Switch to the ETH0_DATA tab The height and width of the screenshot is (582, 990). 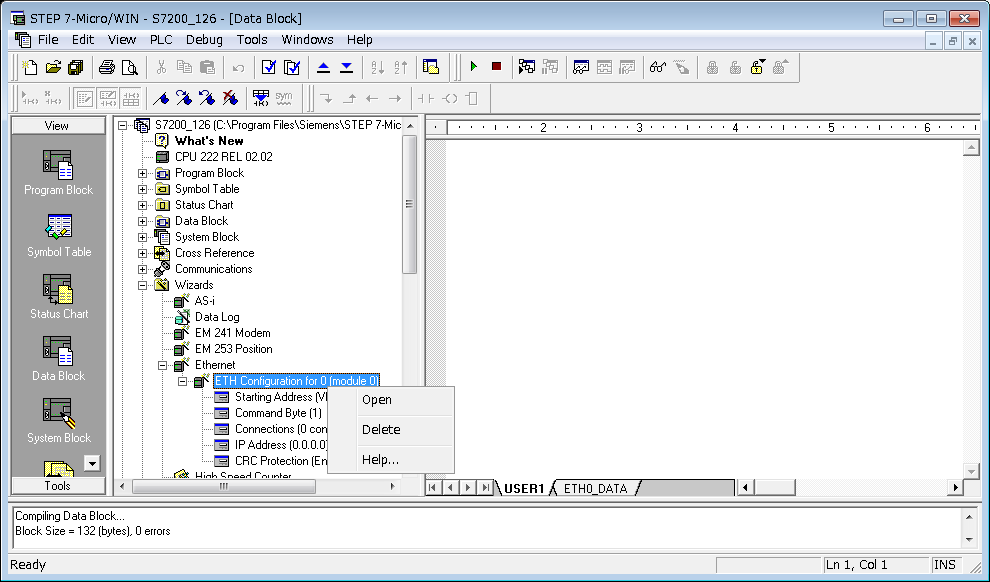(595, 488)
